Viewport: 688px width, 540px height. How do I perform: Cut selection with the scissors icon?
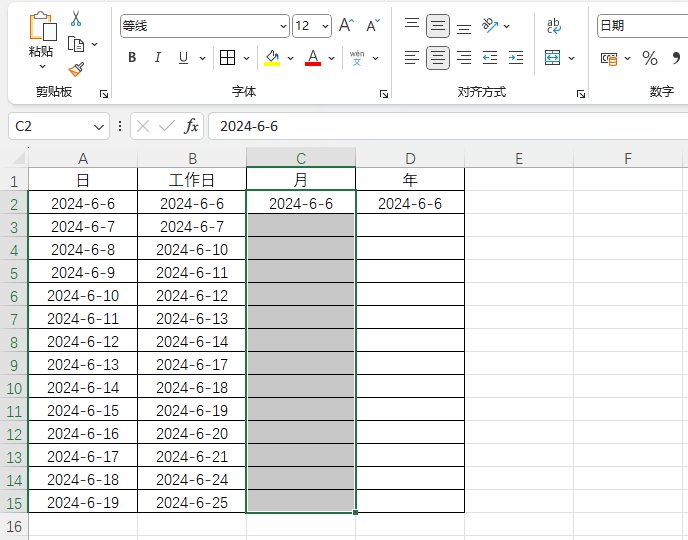pyautogui.click(x=76, y=18)
